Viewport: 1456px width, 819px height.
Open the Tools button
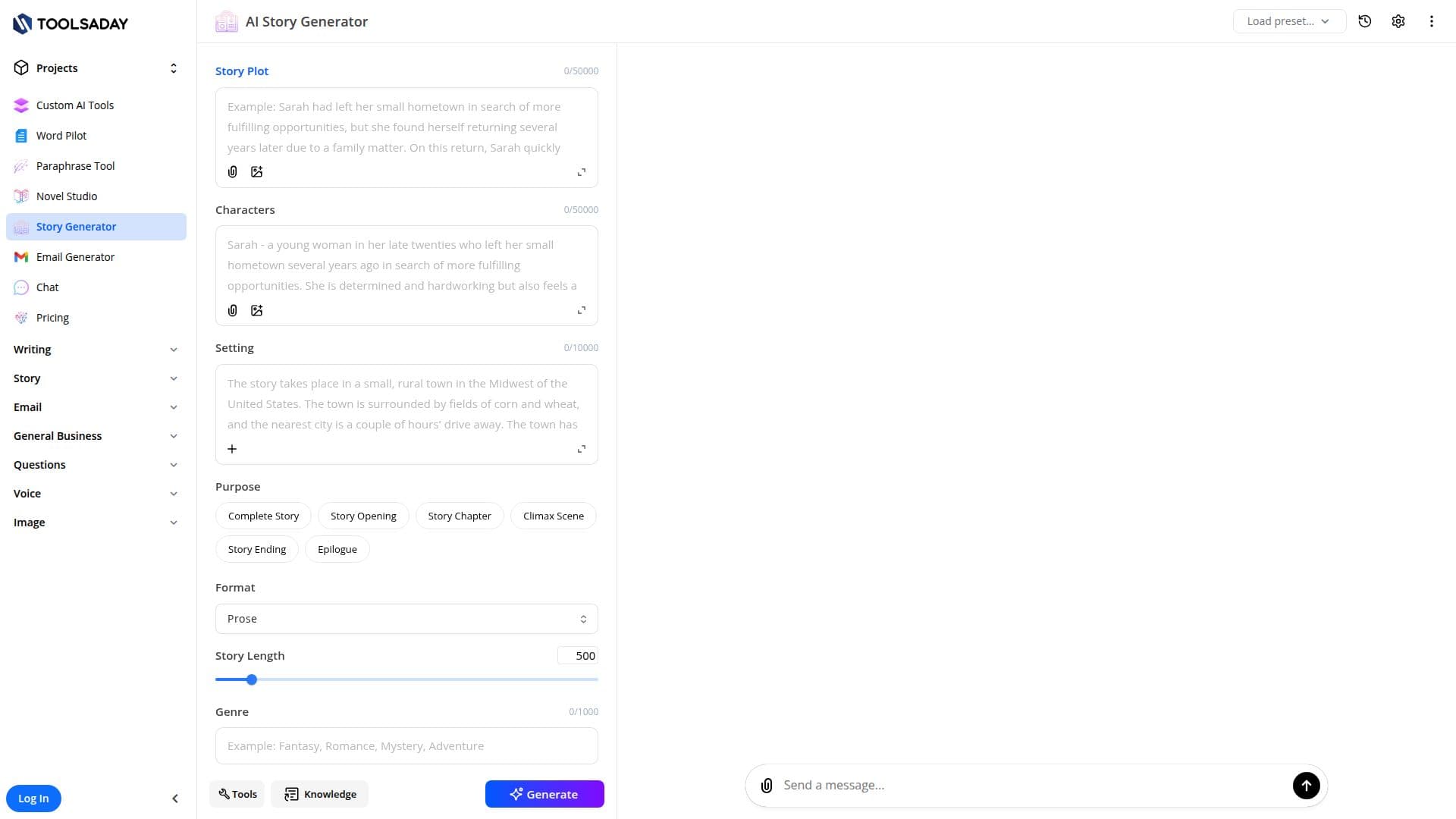pyautogui.click(x=237, y=794)
